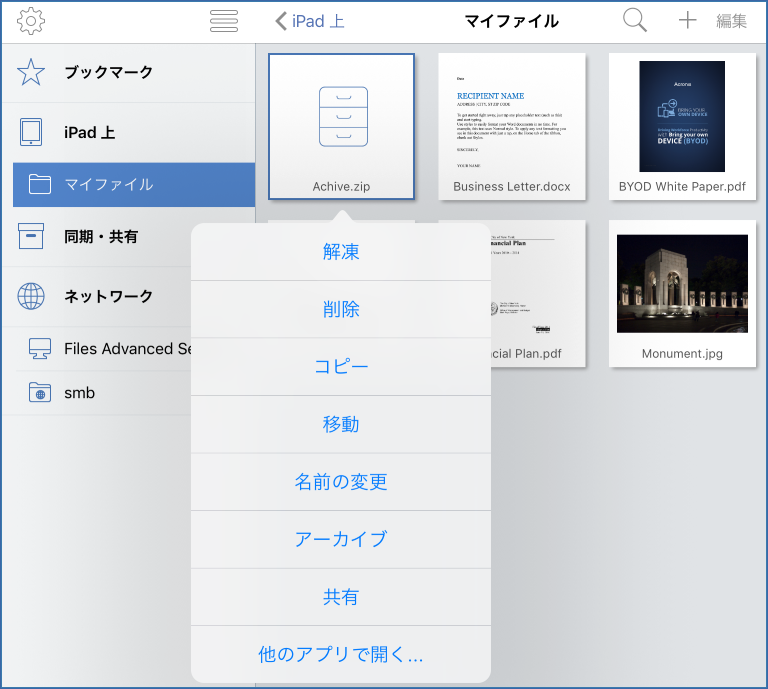768x689 pixels.
Task: Choose アーカイブ in the popup menu
Action: pyautogui.click(x=341, y=539)
